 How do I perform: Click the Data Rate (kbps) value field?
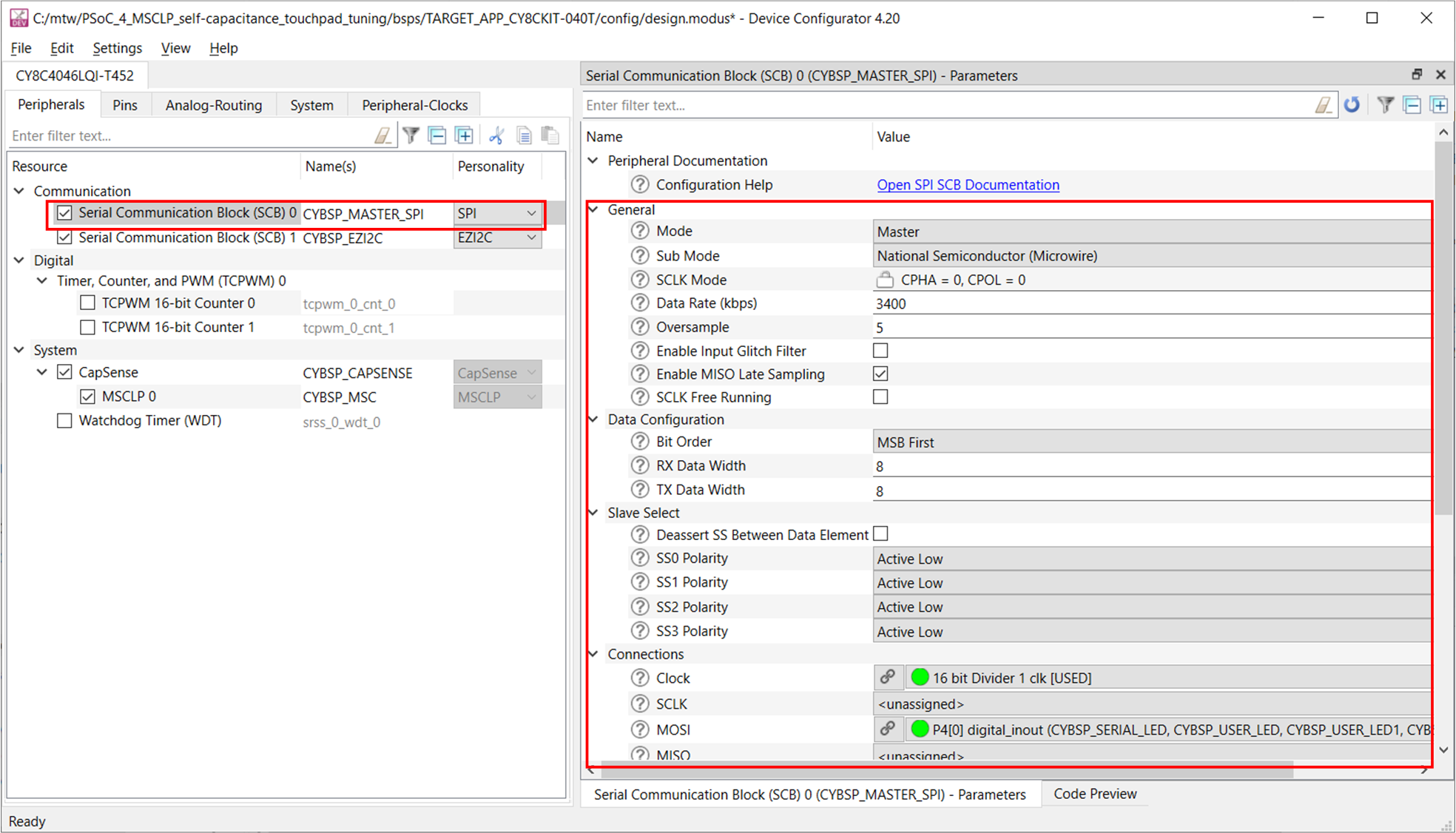[x=1152, y=303]
